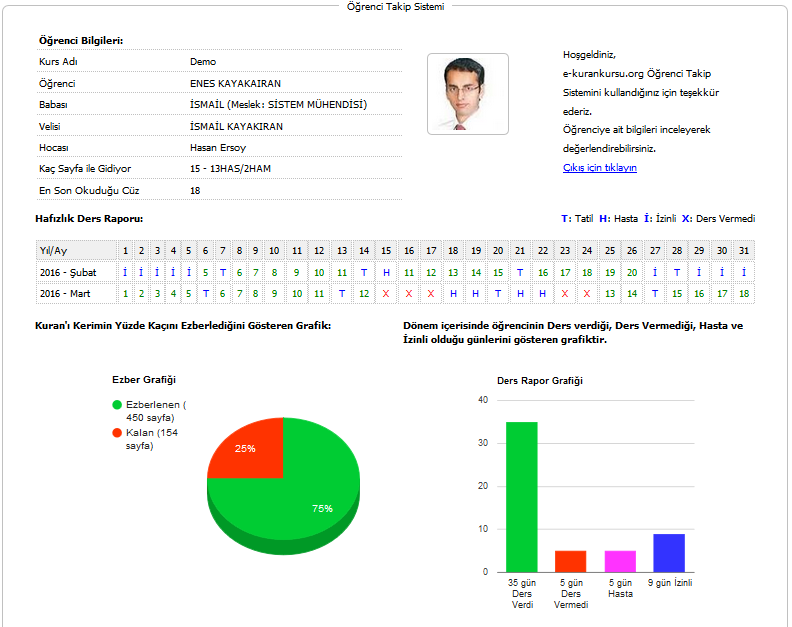Select the red Ders Vermedi bar
The height and width of the screenshot is (627, 792).
[x=571, y=561]
